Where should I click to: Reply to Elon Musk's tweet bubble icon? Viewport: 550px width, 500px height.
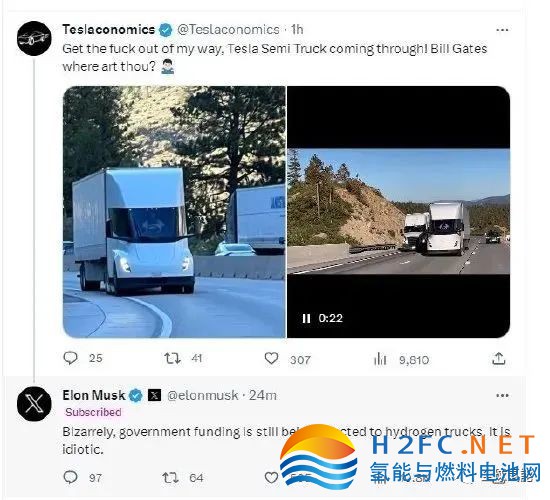click(x=71, y=477)
